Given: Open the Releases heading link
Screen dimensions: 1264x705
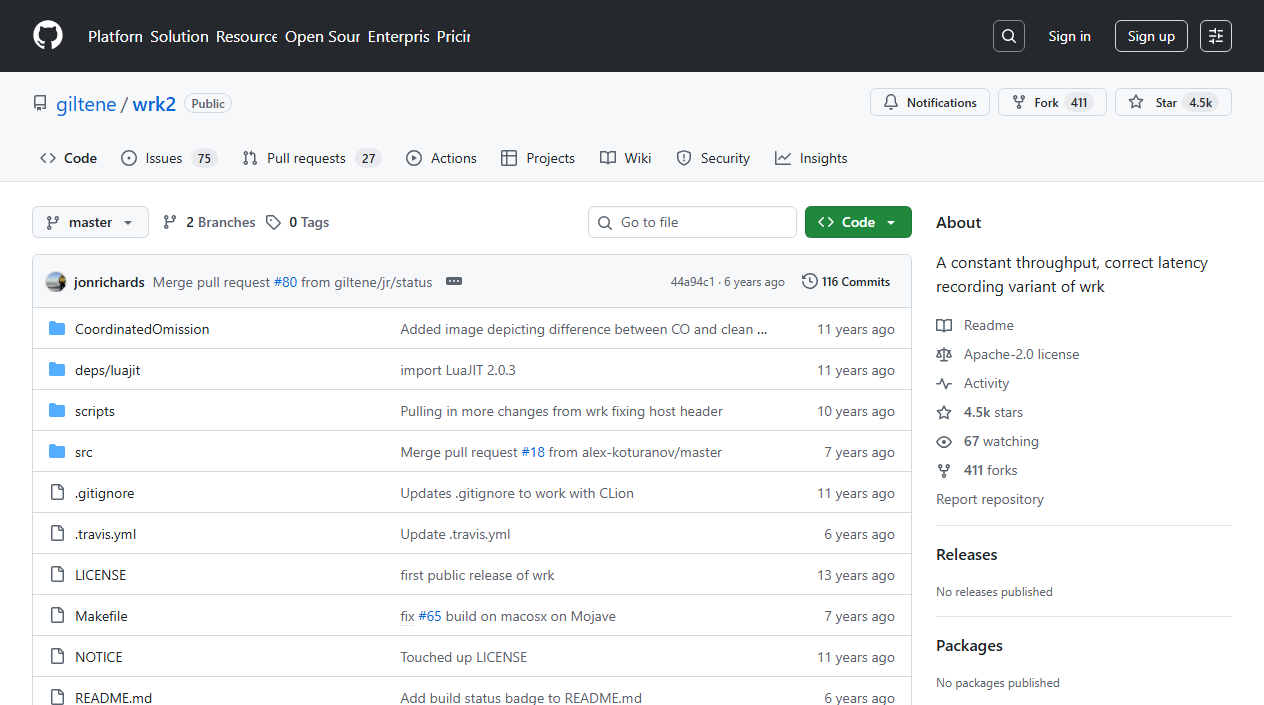Looking at the screenshot, I should (x=967, y=554).
